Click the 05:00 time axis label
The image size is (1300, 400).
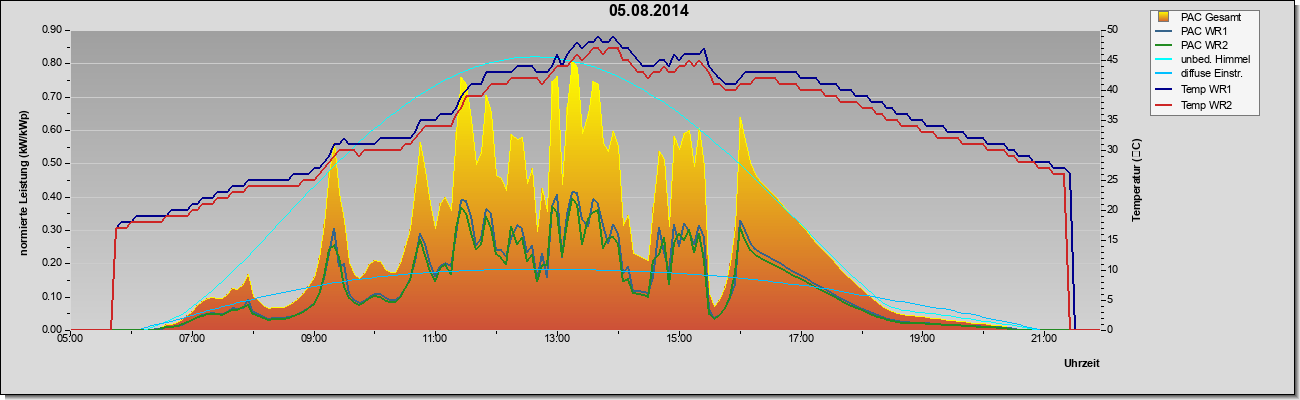(70, 339)
